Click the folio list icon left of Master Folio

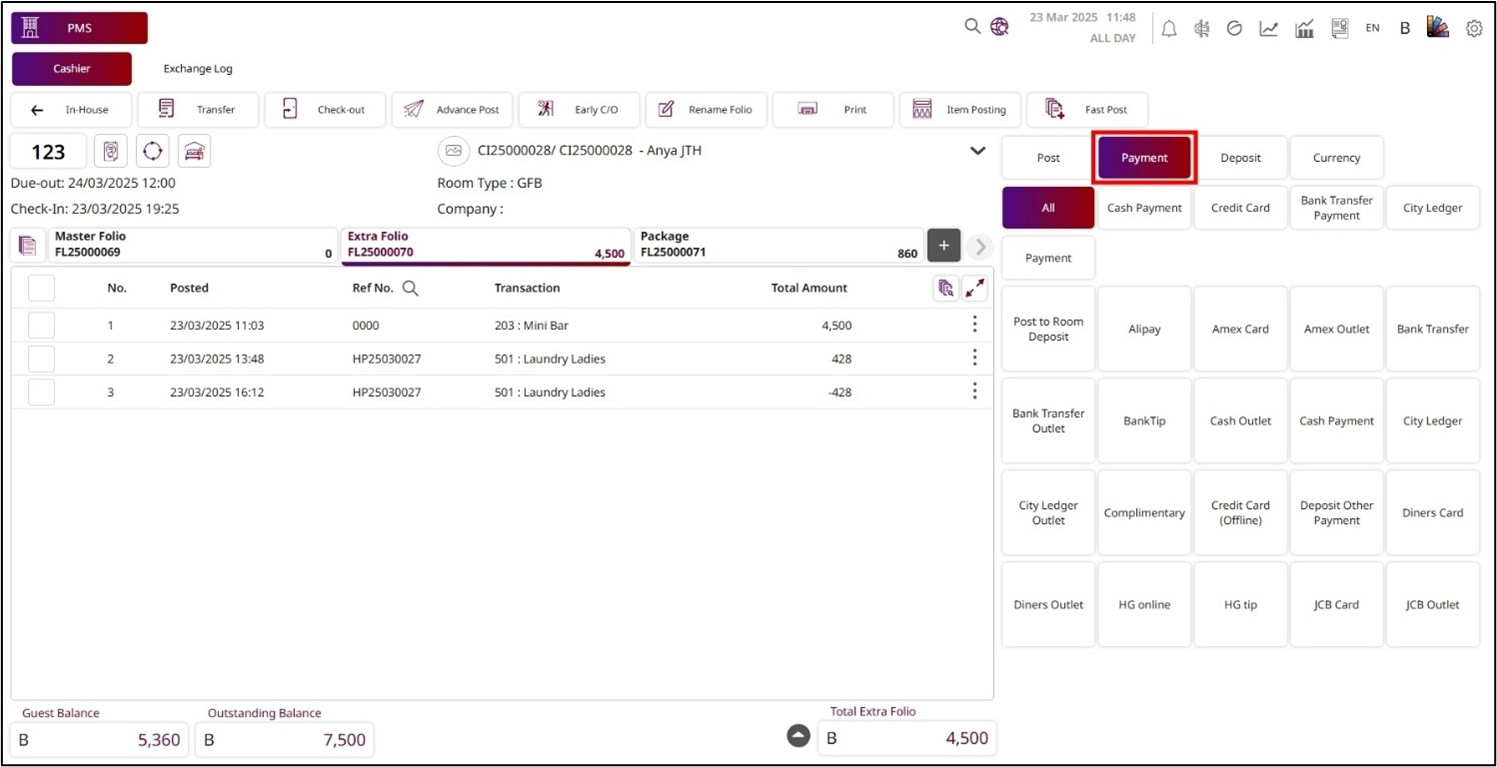pos(28,245)
